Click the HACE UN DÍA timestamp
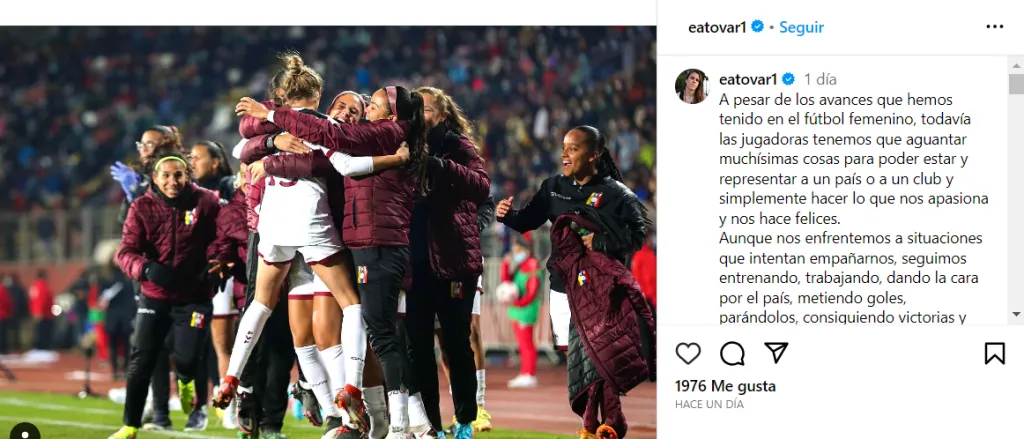This screenshot has height=439, width=1024. (x=709, y=404)
